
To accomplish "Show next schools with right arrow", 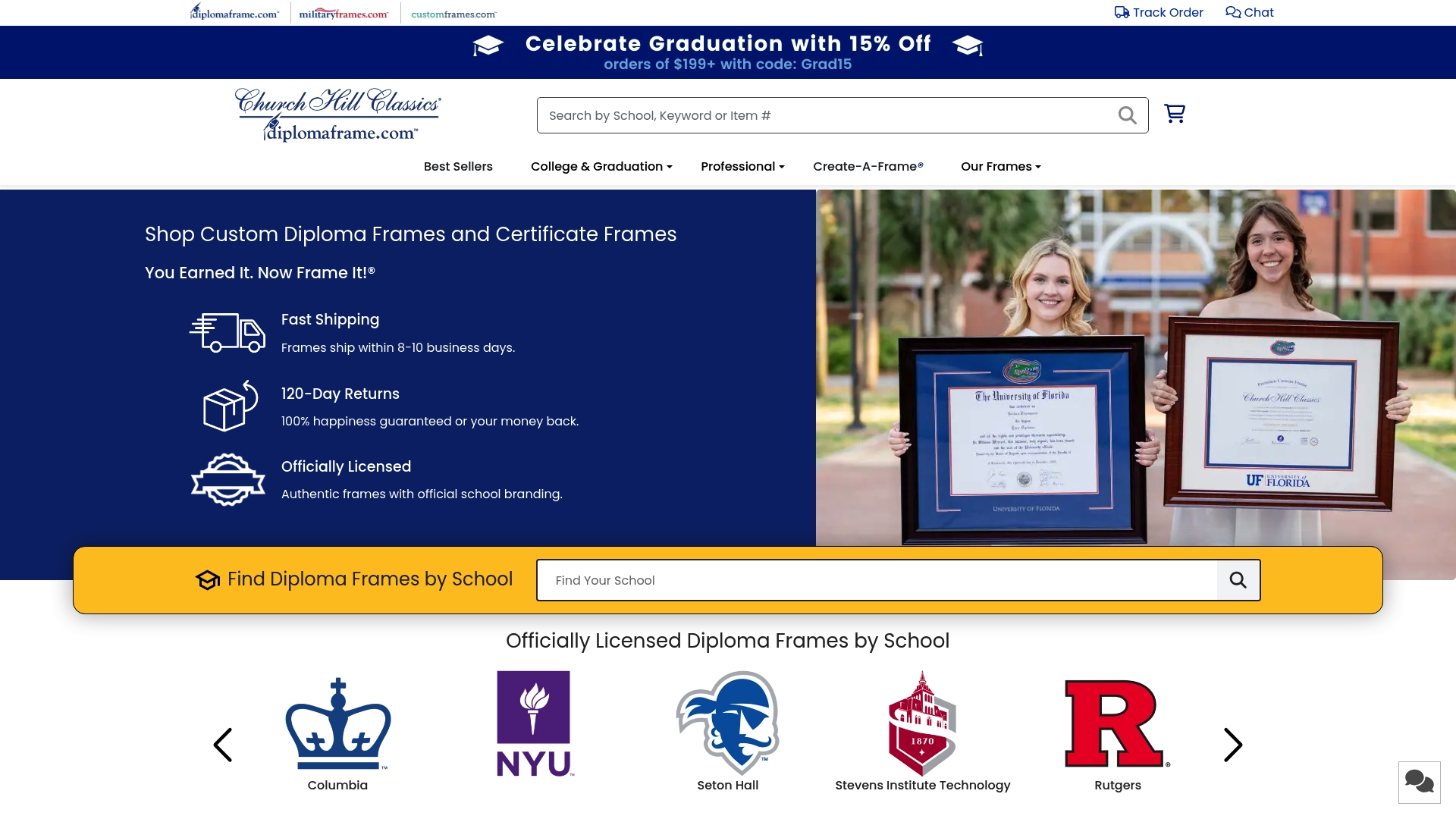I will click(x=1233, y=745).
